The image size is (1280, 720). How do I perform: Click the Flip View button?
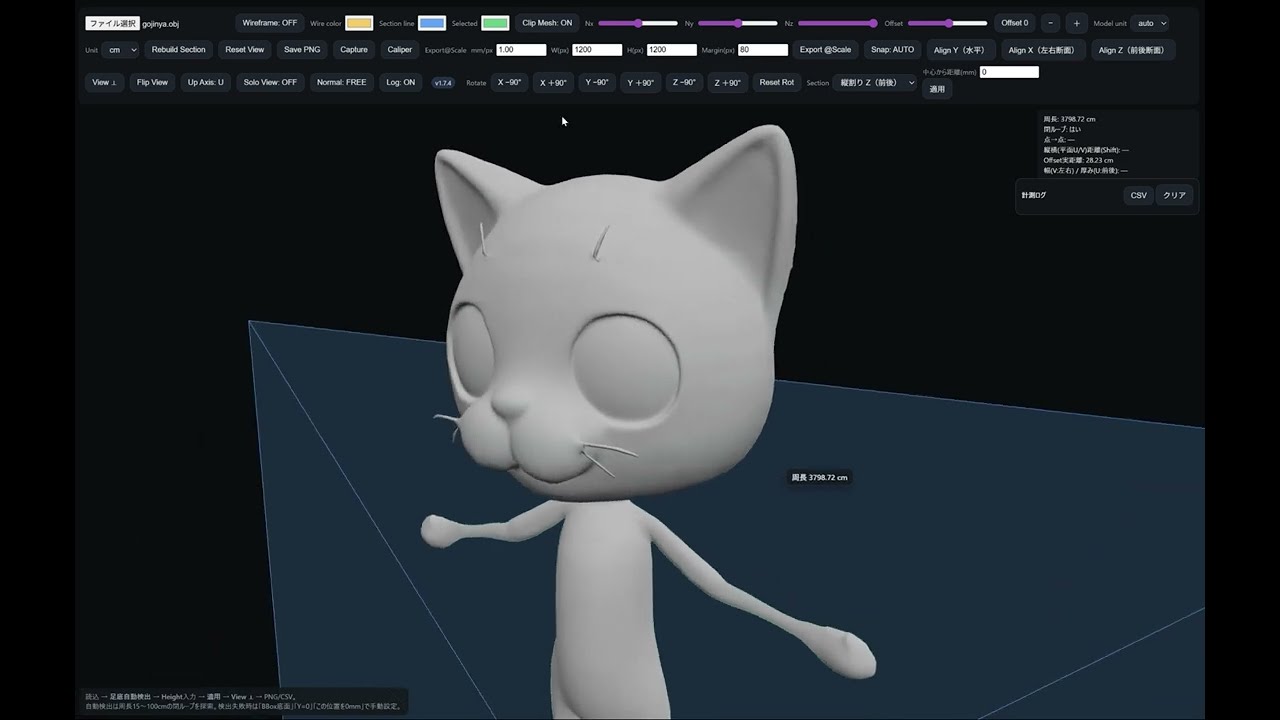coord(153,83)
